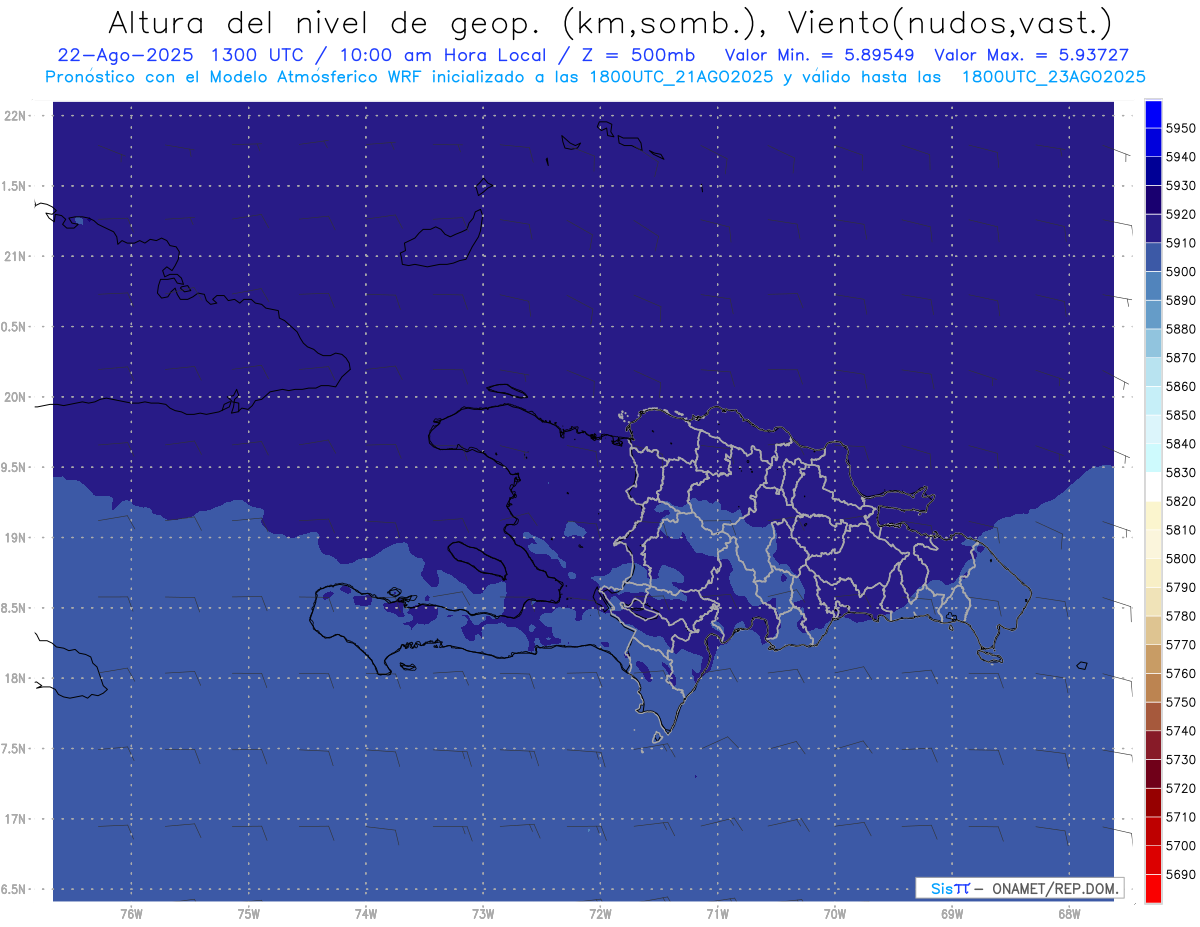Click the '1800UTC_23AGO2025' valid-until time
This screenshot has height=927, width=1200.
coord(1053,76)
